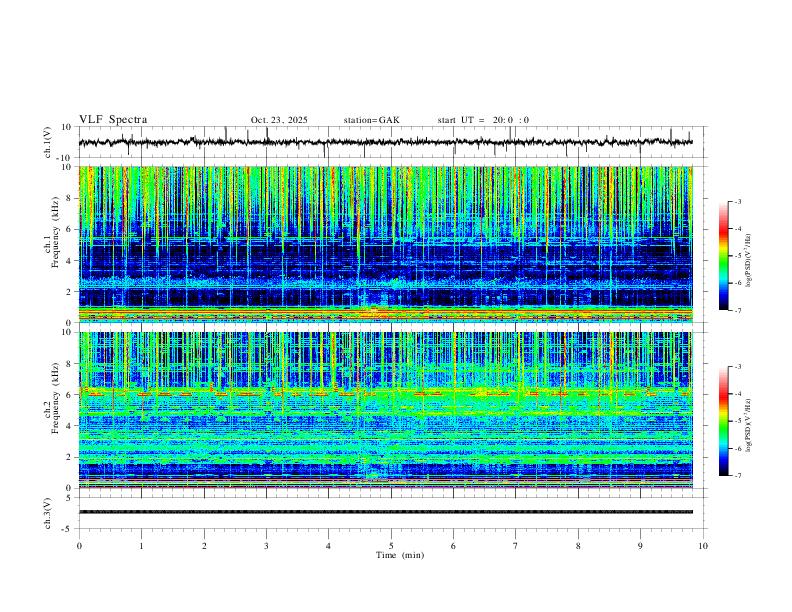Image resolution: width=792 pixels, height=612 pixels.
Task: Click the "8" kHz tick on ch.2 frequency axis
Action: click(x=71, y=364)
